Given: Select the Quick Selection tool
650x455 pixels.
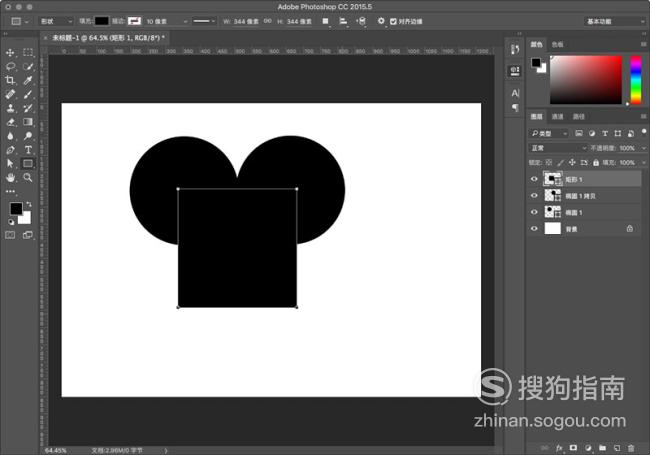Looking at the screenshot, I should (x=28, y=66).
